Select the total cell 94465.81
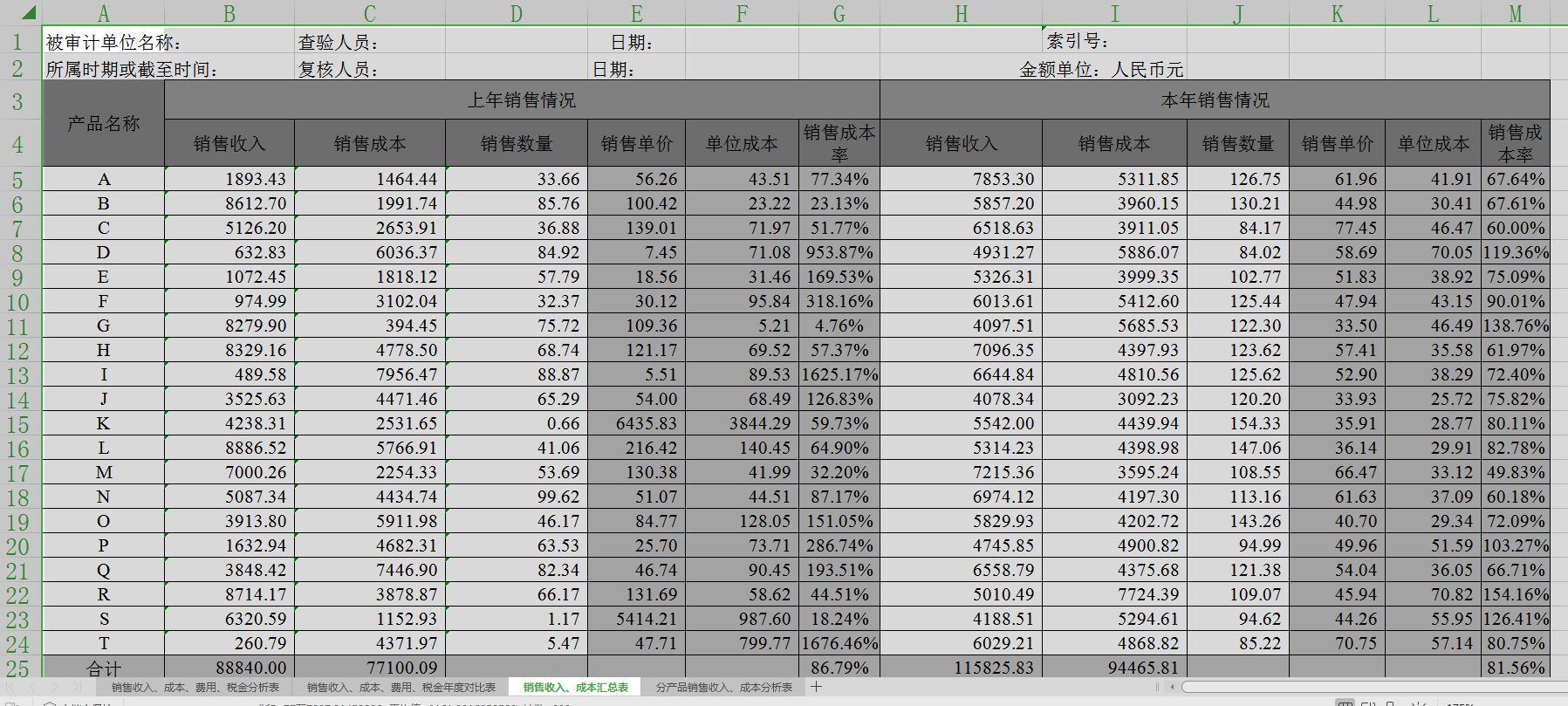The image size is (1568, 706). click(1114, 668)
